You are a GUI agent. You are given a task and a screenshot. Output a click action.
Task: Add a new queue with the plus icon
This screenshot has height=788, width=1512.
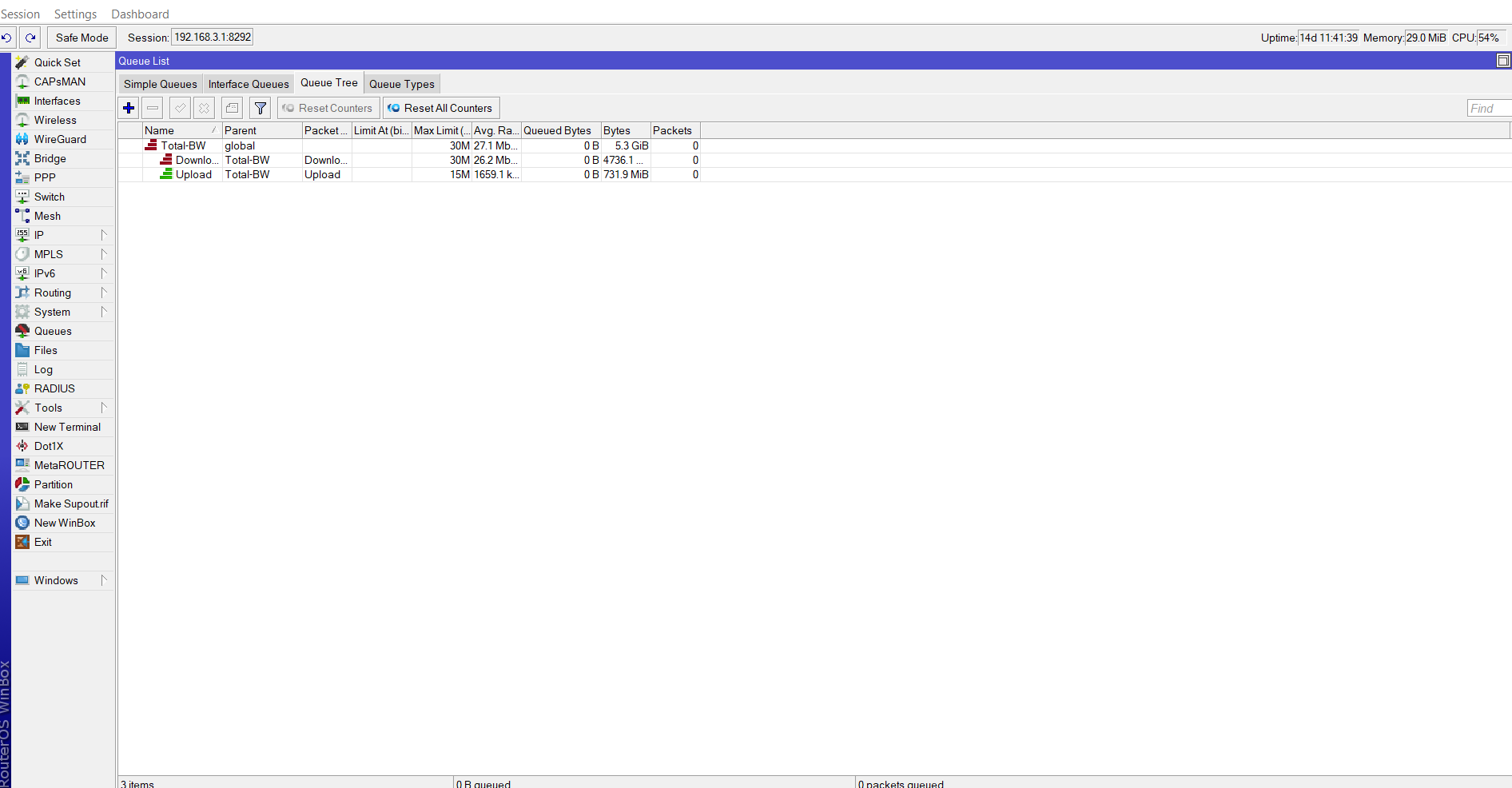128,108
